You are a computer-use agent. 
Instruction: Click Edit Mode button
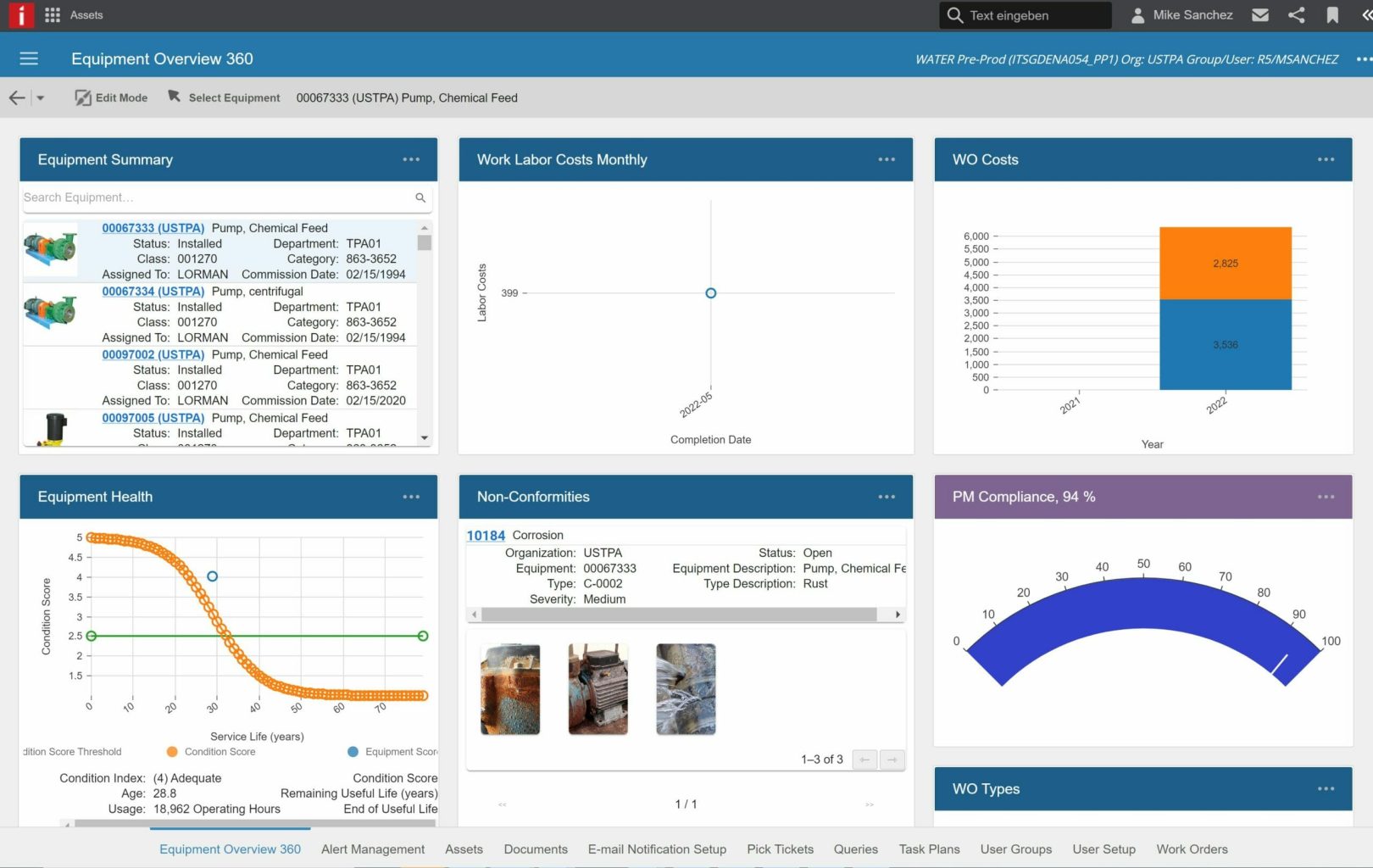[111, 97]
